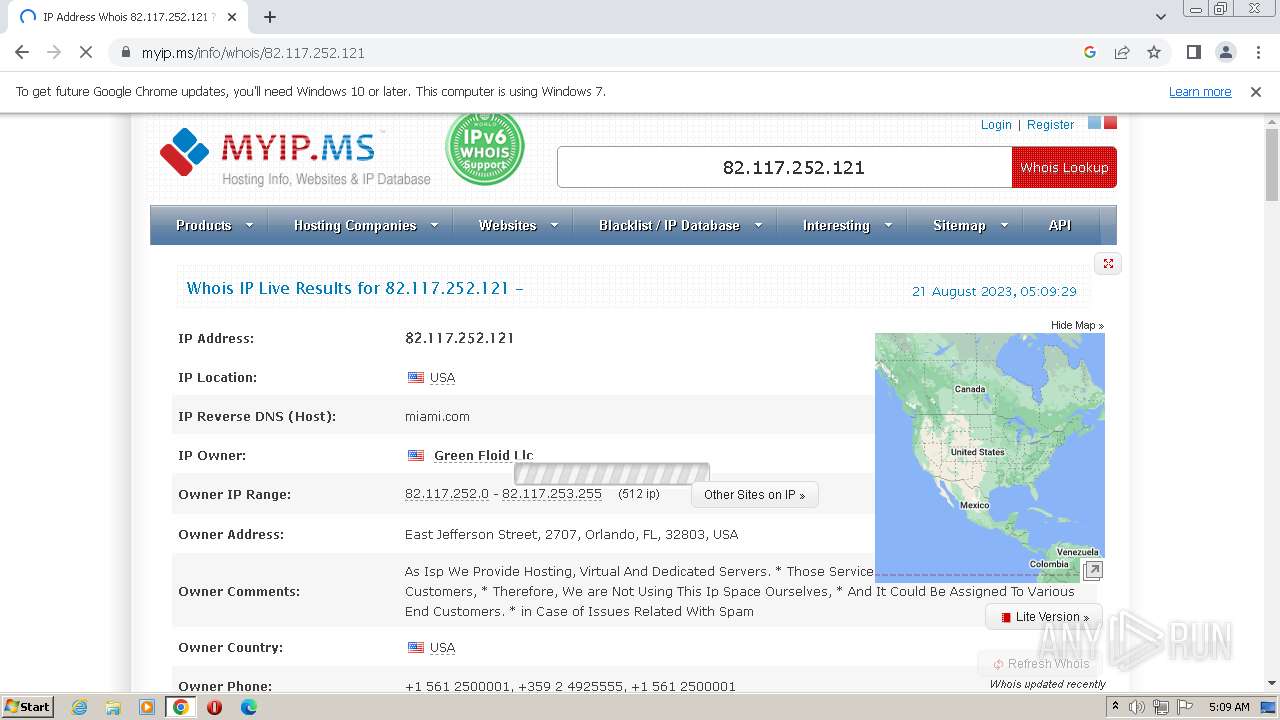This screenshot has width=1280, height=720.
Task: Open the Learn more link
Action: tap(1200, 92)
